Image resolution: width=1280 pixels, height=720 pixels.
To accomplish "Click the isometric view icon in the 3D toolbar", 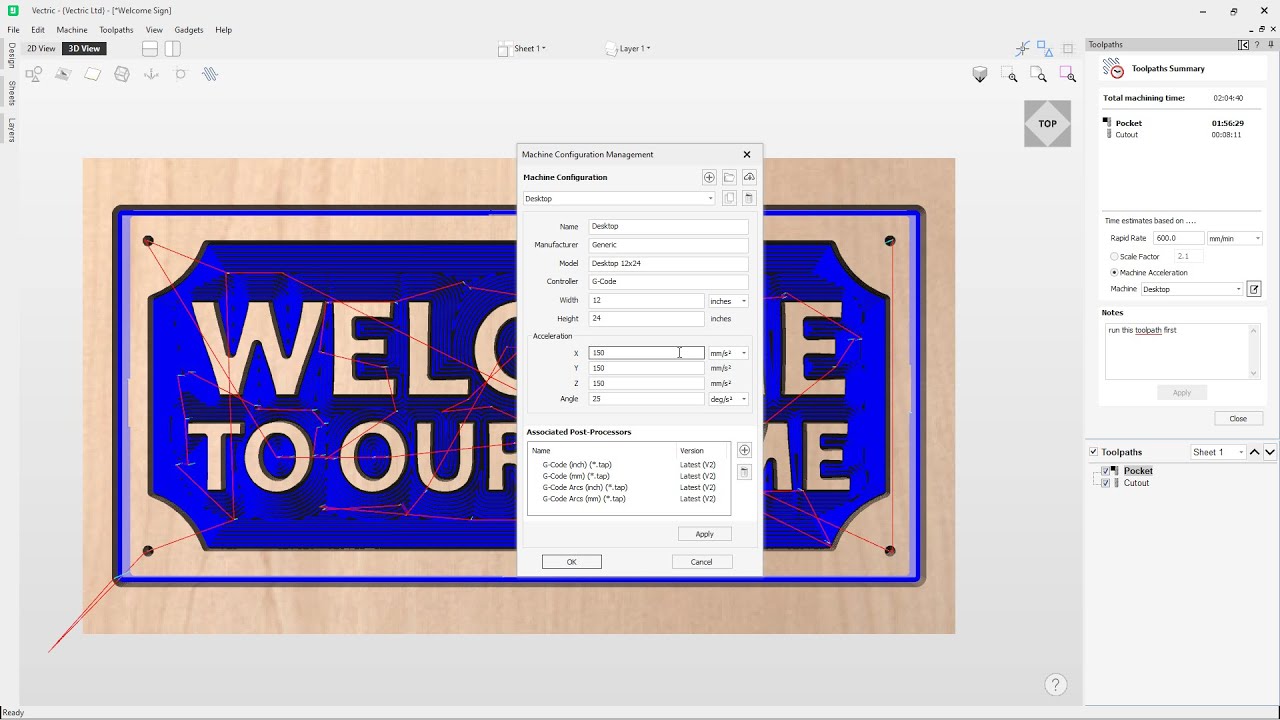I will [122, 74].
